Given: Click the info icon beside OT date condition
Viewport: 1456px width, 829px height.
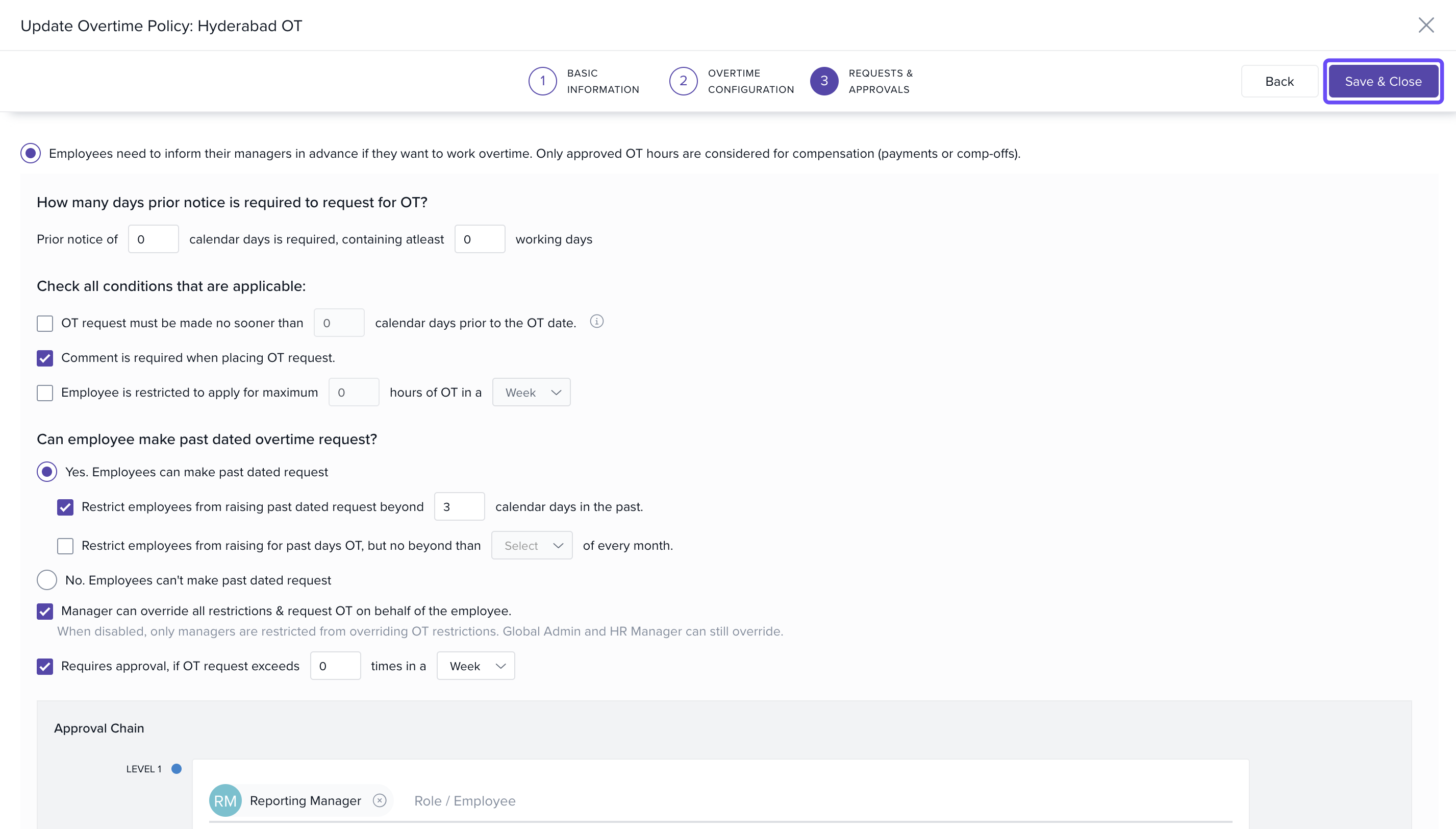Looking at the screenshot, I should [x=596, y=322].
